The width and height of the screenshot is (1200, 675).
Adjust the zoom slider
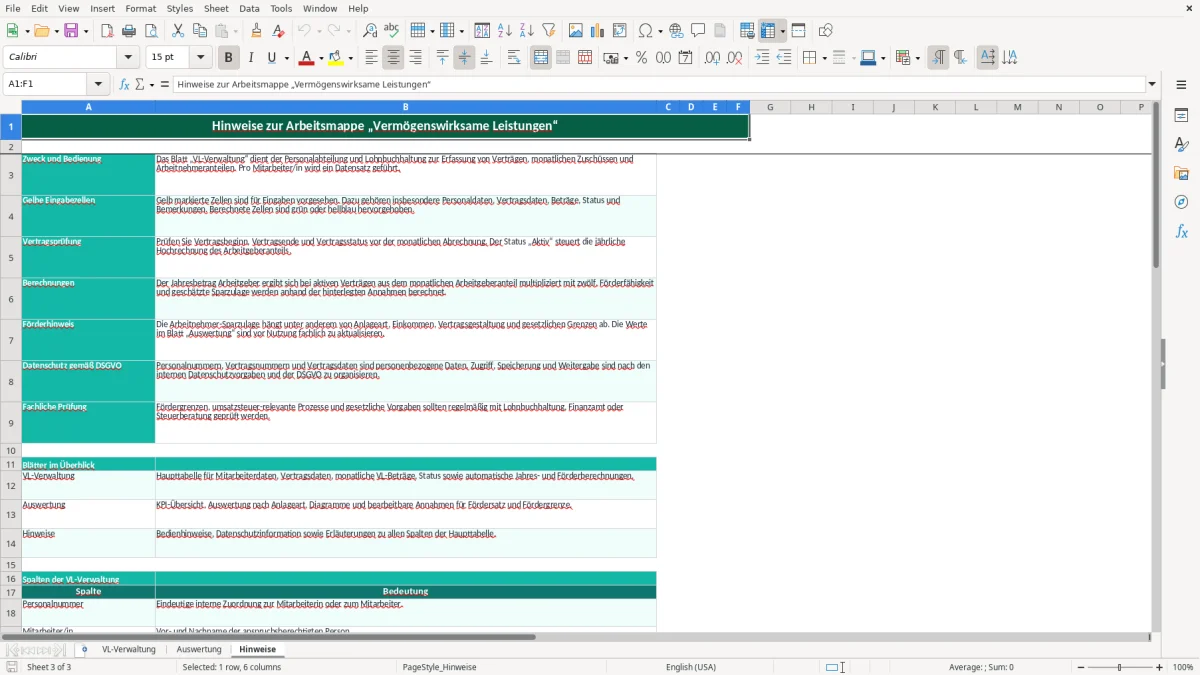coord(1120,667)
